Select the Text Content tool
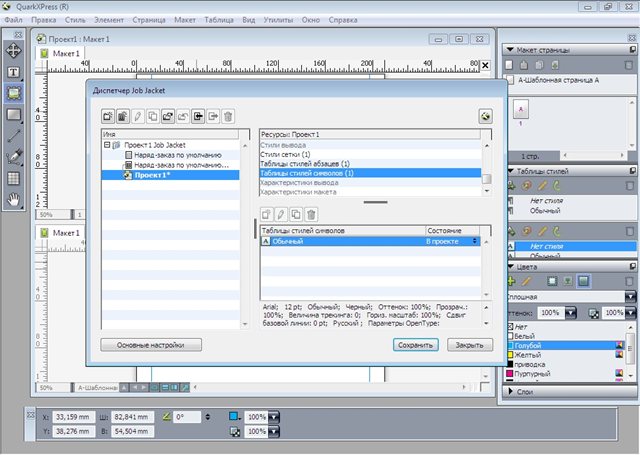640x455 pixels. pos(13,73)
